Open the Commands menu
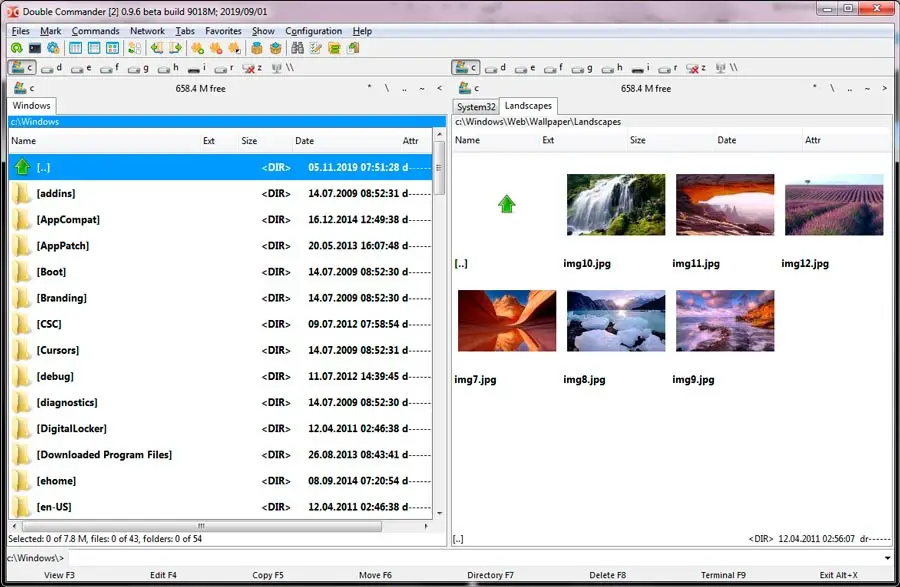 coord(95,31)
